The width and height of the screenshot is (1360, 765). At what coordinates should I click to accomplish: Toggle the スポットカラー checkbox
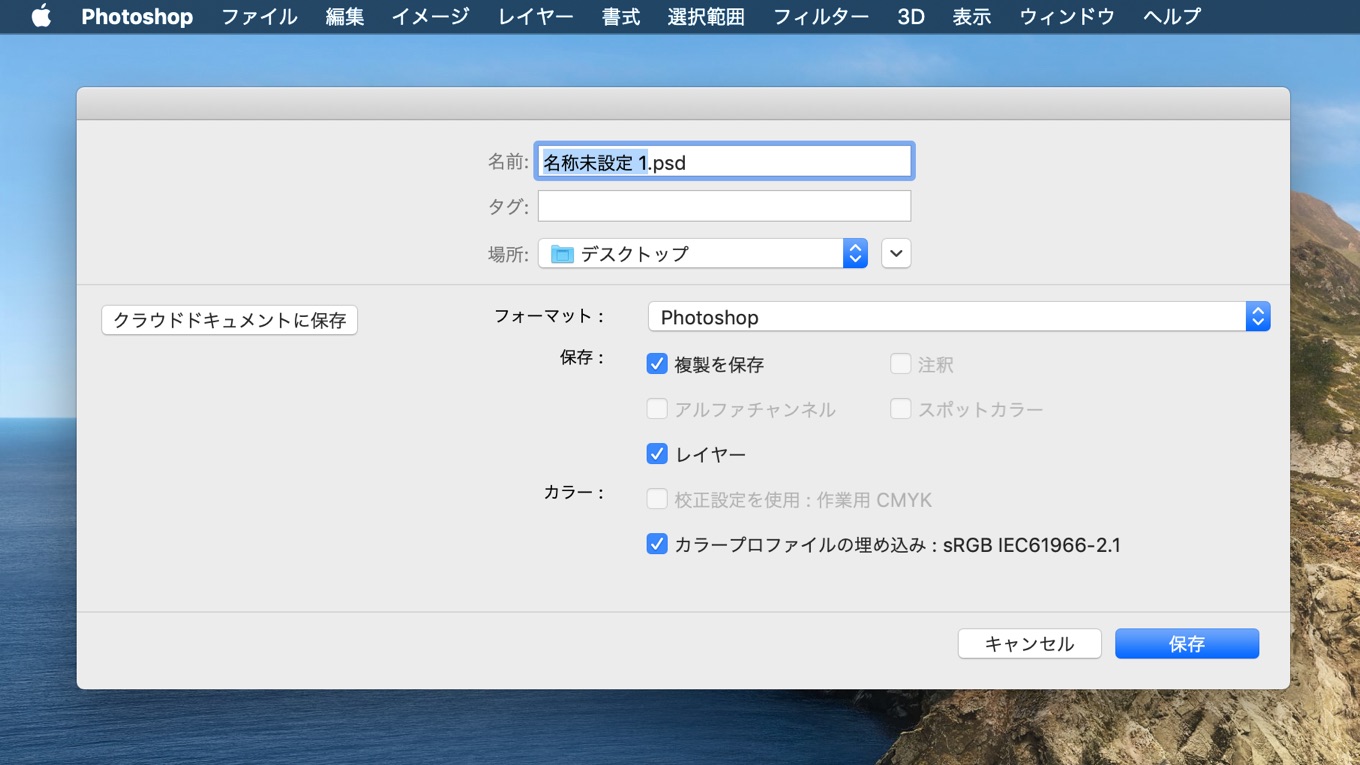point(901,409)
